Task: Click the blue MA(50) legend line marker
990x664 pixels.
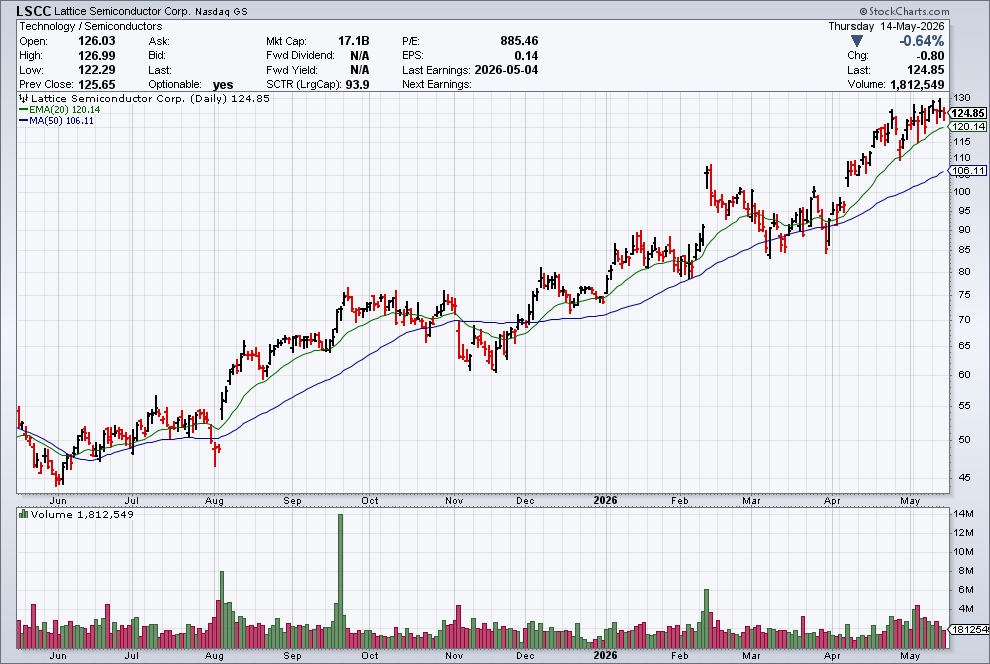Action: (23, 121)
